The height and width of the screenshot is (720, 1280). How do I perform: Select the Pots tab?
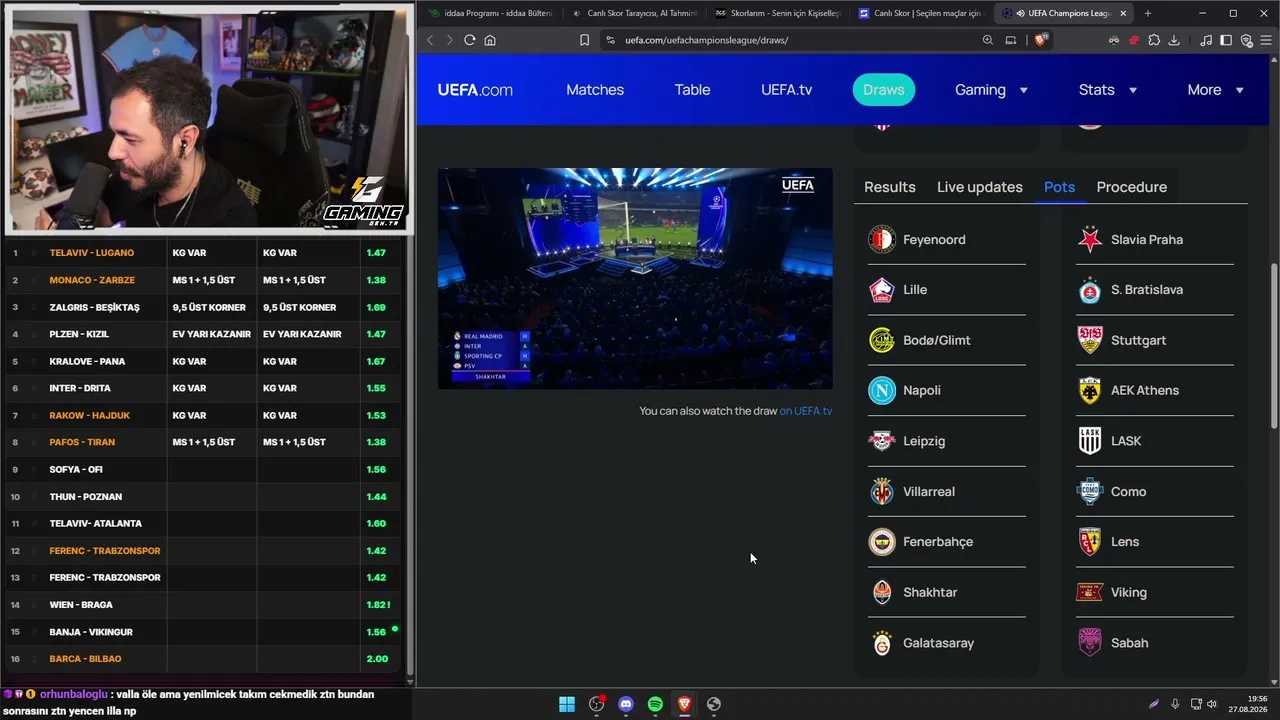click(1059, 187)
